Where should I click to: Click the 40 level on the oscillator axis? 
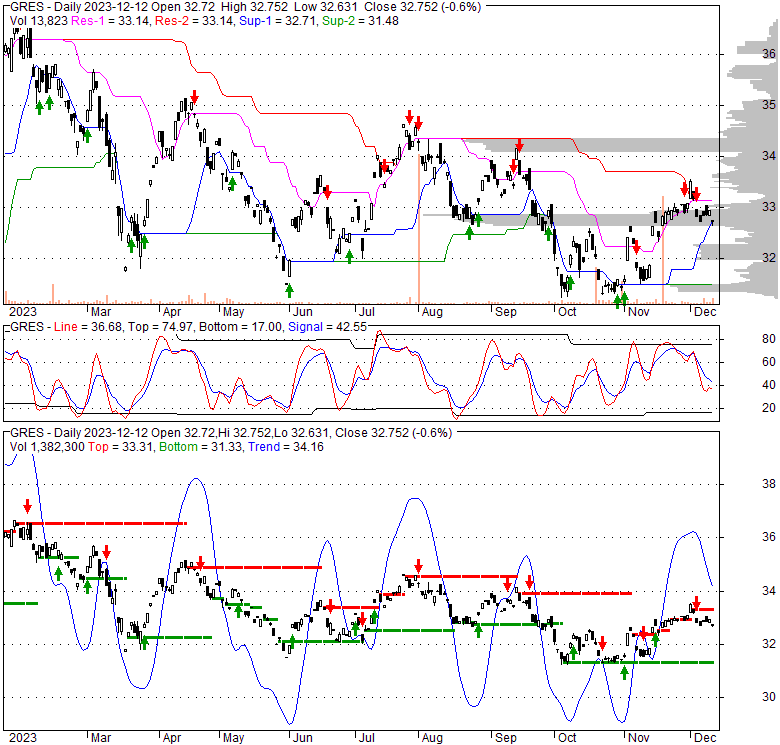pos(769,385)
